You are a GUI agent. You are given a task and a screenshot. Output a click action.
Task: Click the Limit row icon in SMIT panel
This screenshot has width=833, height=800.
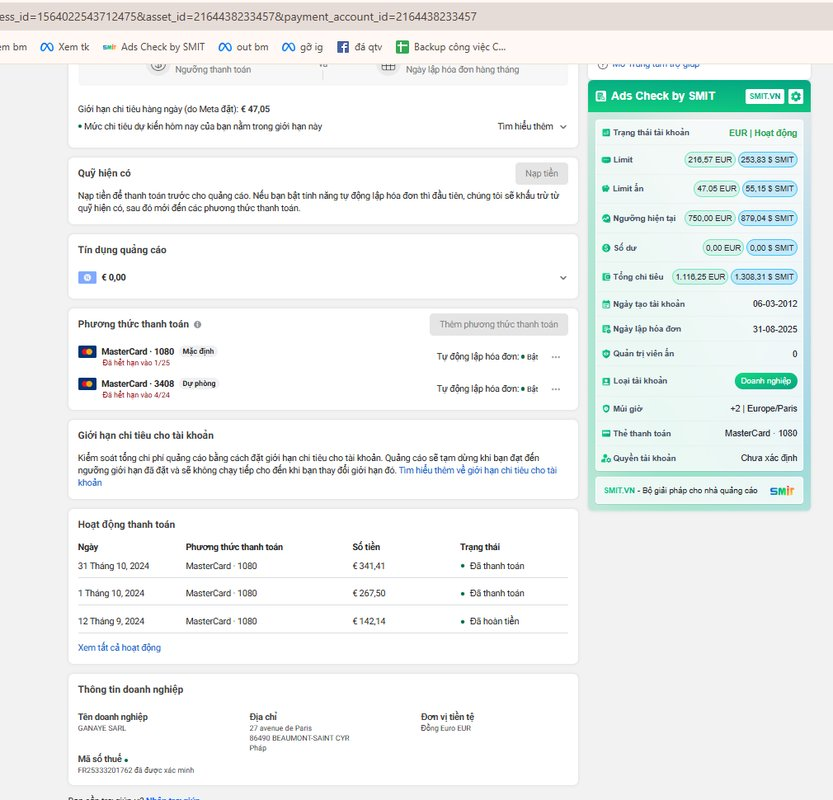[x=606, y=160]
